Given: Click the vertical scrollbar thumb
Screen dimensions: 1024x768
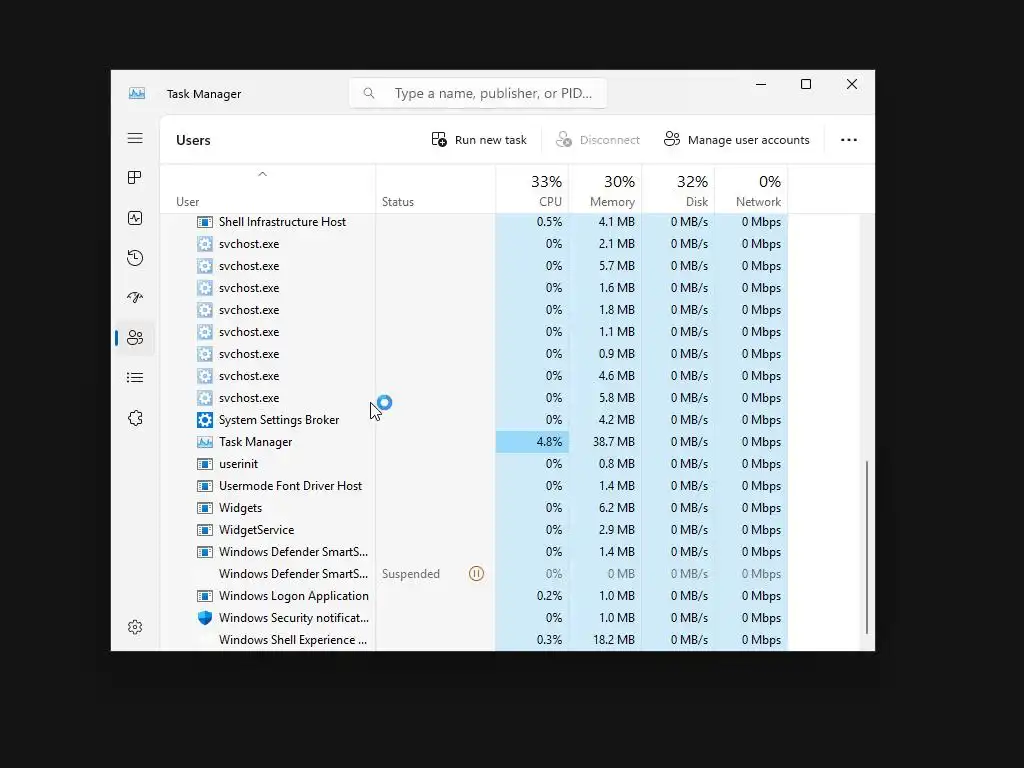Looking at the screenshot, I should click(x=867, y=547).
